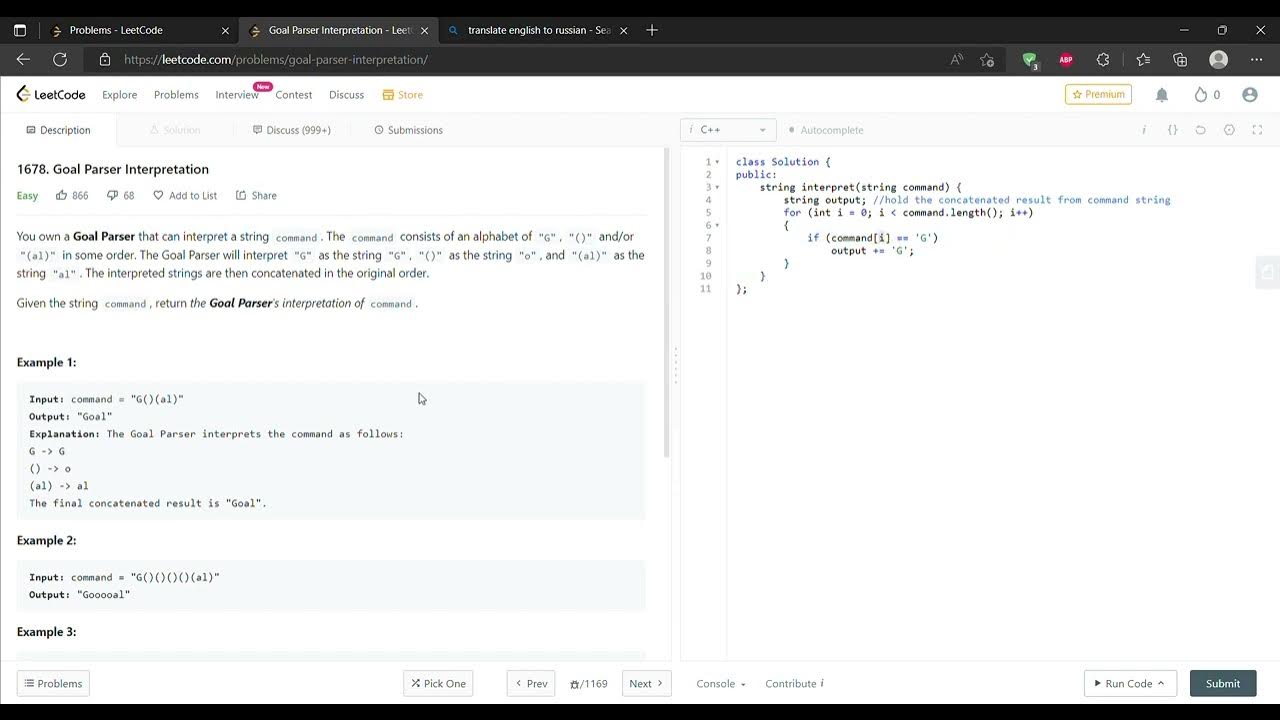Collapse code fold arrow on line 3
The height and width of the screenshot is (720, 1280).
tap(718, 187)
